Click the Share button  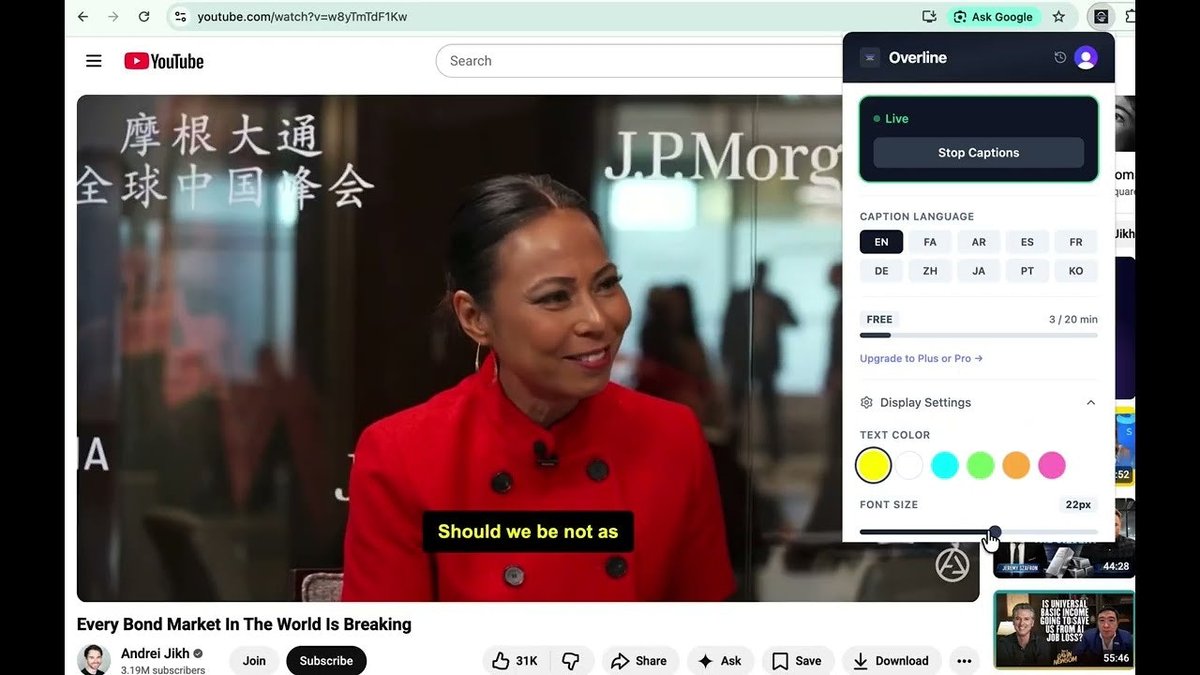[x=639, y=661]
